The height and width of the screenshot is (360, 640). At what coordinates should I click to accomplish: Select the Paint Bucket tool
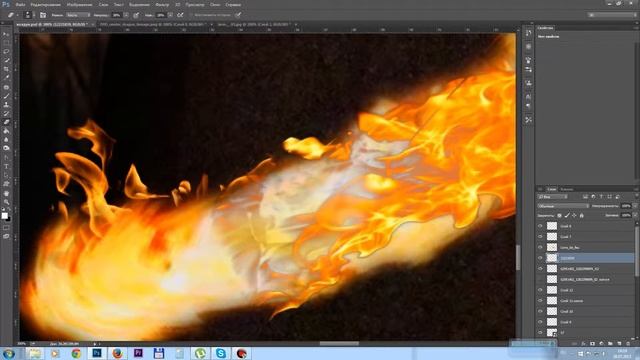pyautogui.click(x=6, y=131)
